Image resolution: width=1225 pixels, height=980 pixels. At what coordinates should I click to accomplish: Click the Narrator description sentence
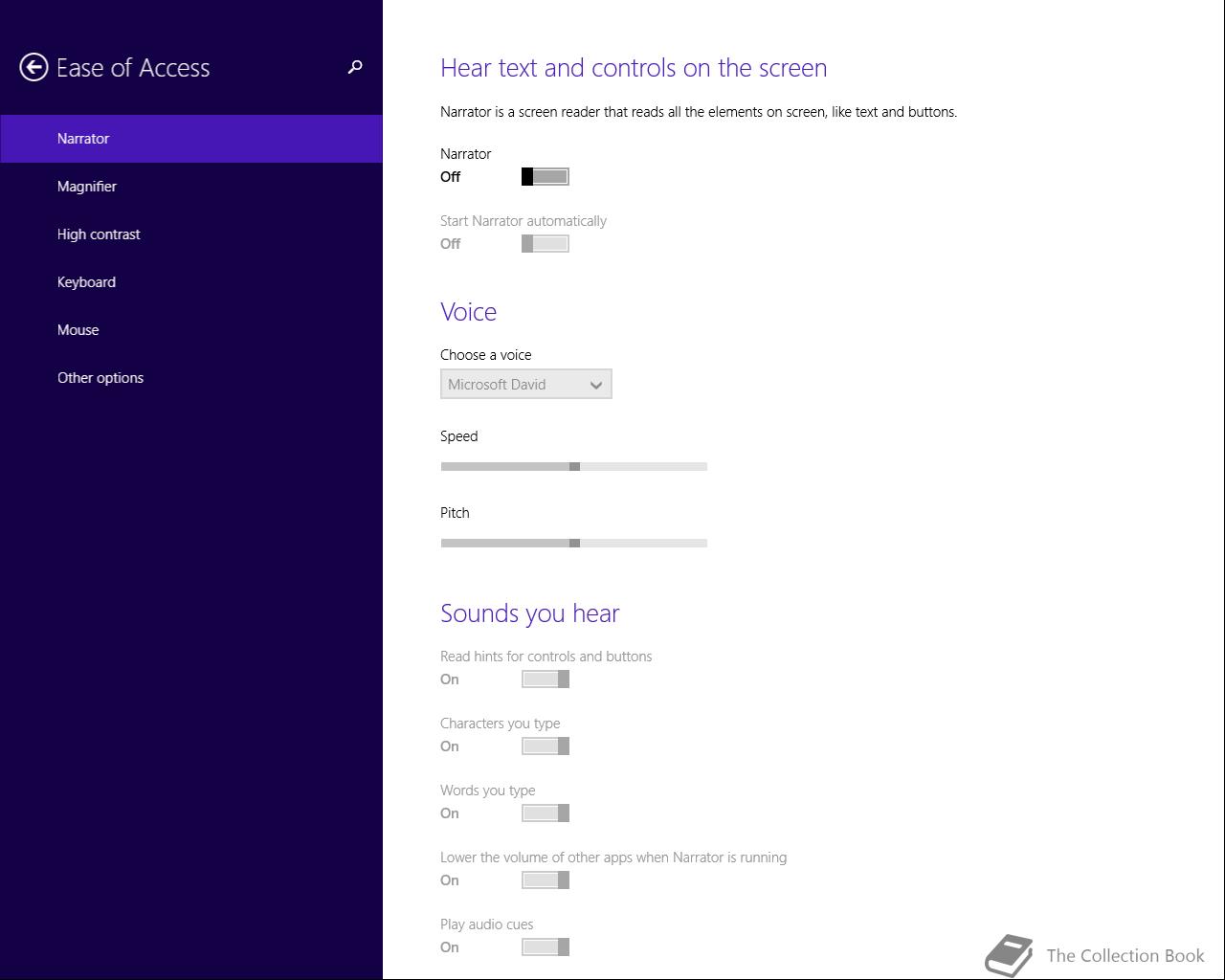pyautogui.click(x=699, y=112)
